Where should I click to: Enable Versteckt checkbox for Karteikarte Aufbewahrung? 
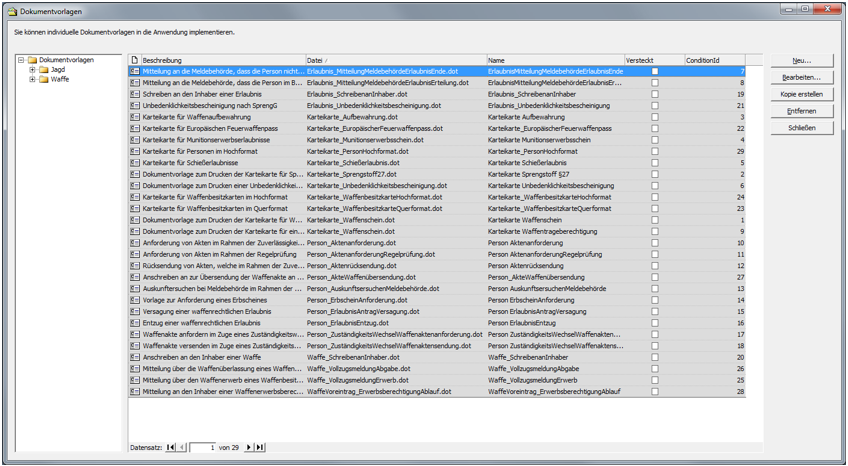pos(655,117)
